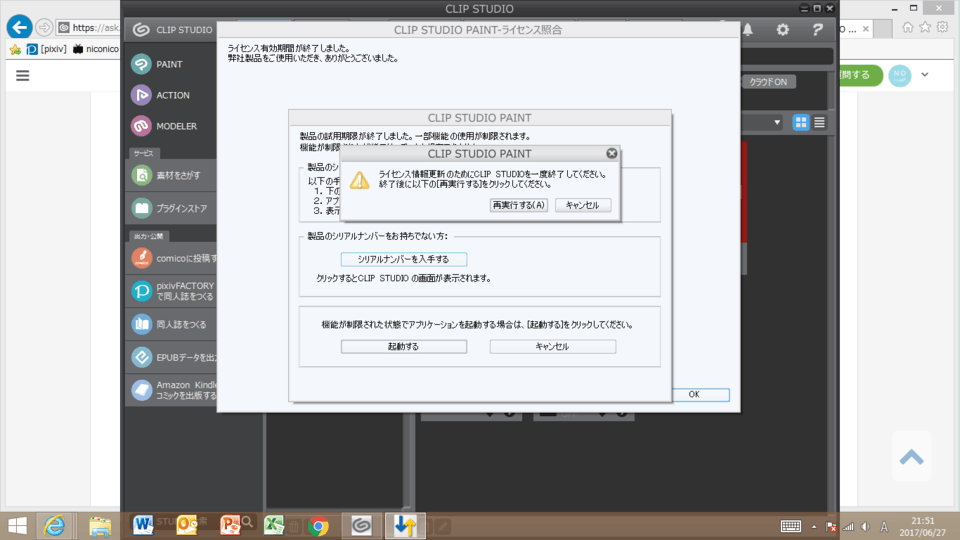Open MODELER in the sidebar

tap(141, 126)
